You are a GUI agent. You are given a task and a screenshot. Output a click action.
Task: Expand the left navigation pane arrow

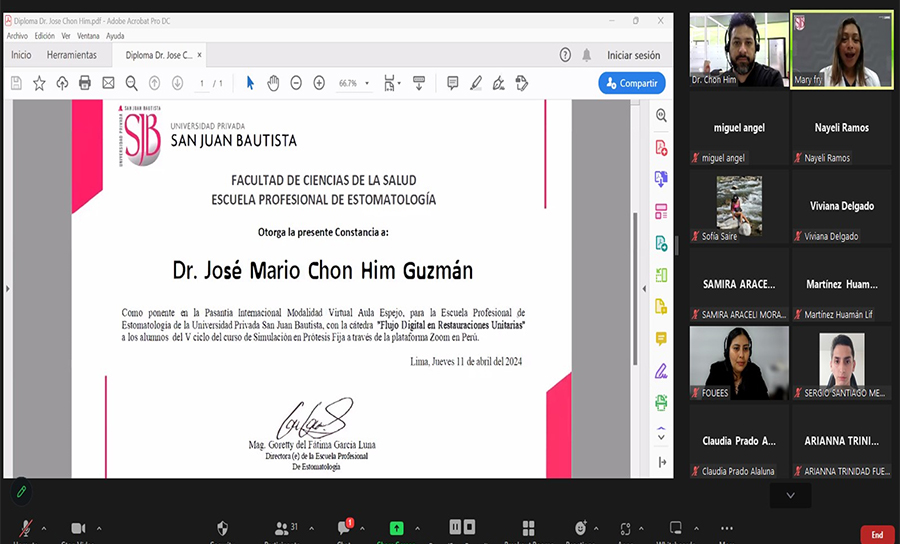(x=7, y=289)
